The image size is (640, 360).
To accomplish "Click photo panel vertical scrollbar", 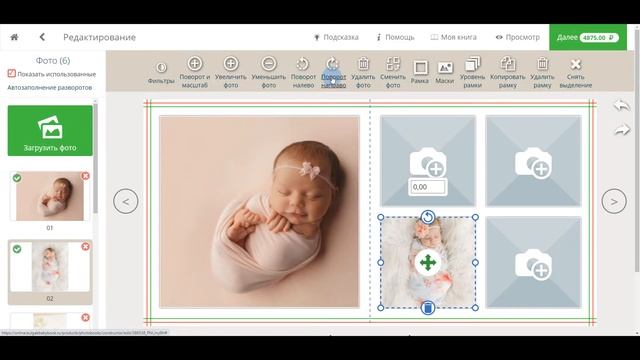I will pyautogui.click(x=96, y=157).
